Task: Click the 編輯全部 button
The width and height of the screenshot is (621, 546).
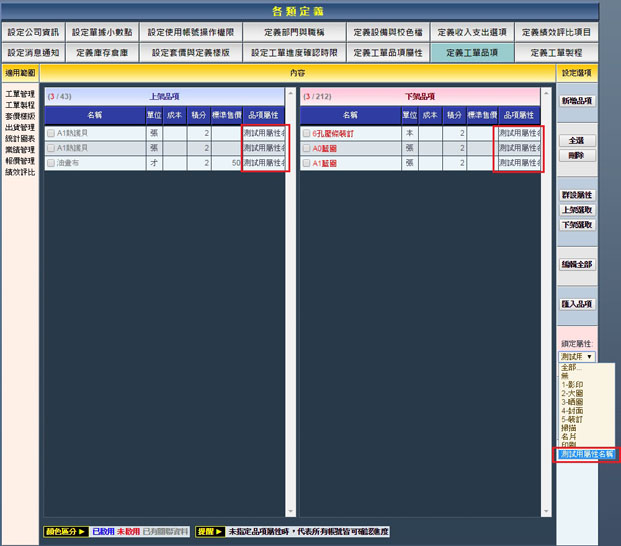Action: (x=576, y=264)
